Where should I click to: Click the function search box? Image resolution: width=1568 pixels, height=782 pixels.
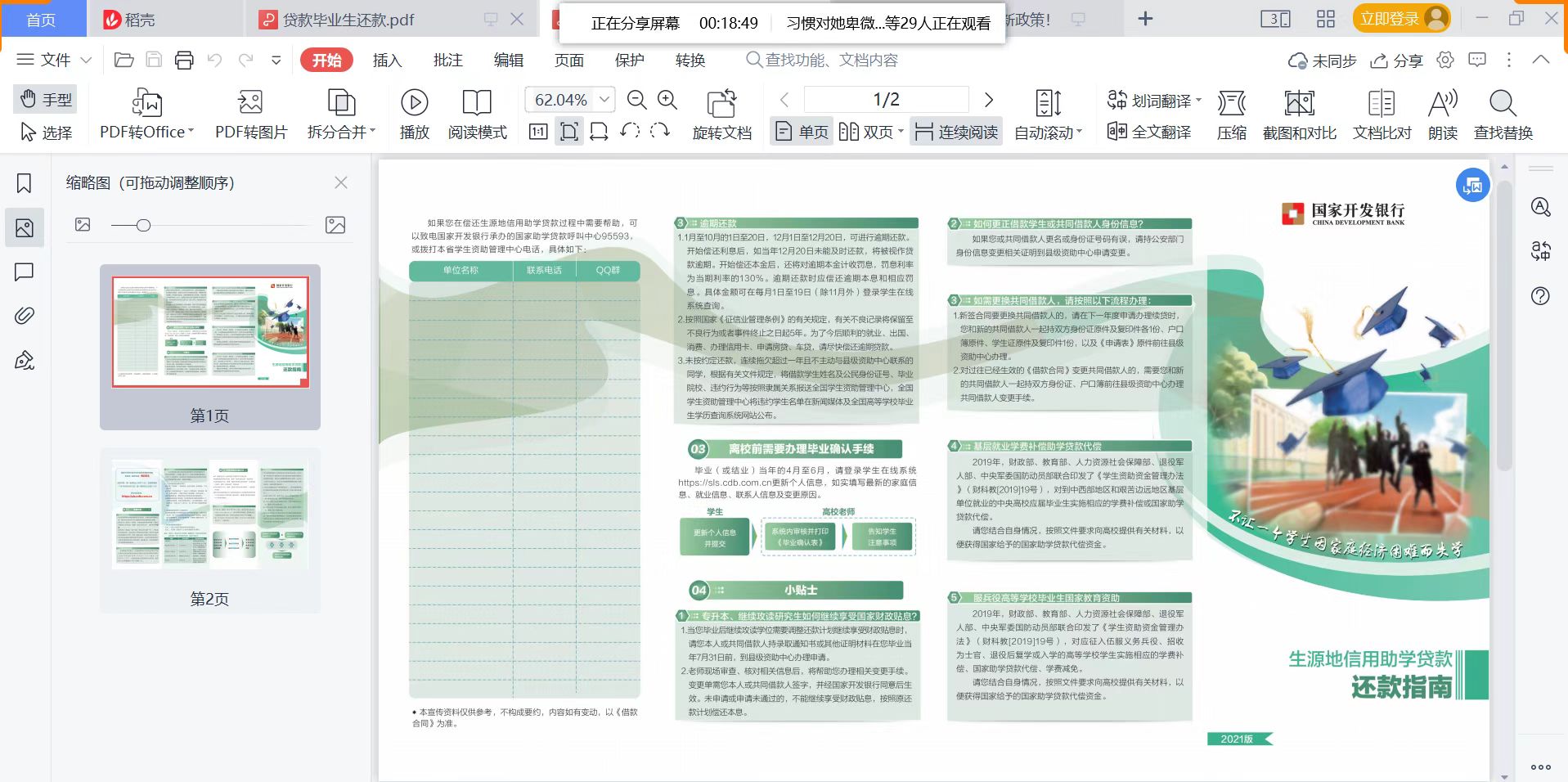click(822, 60)
